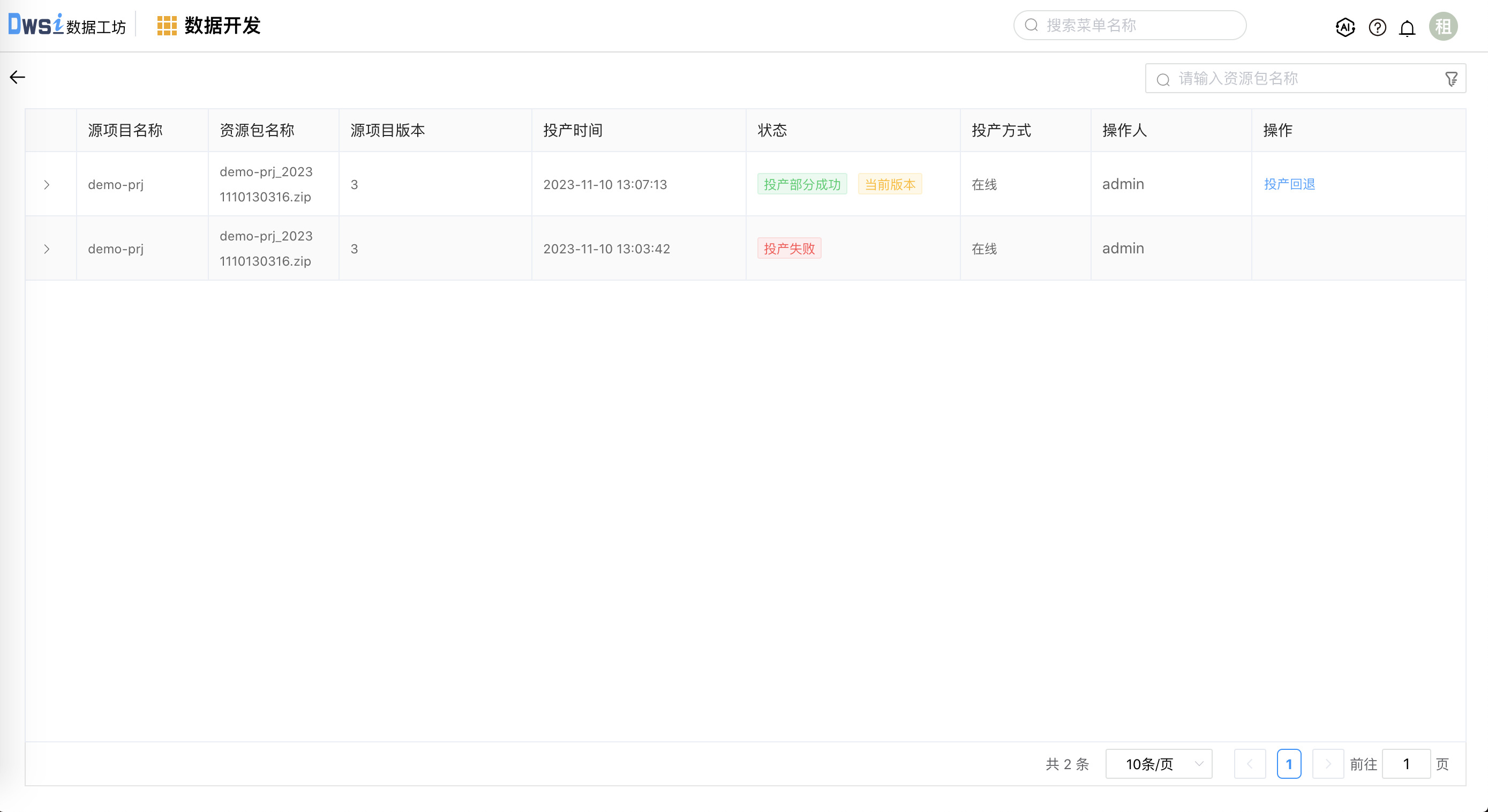Open the AI assistant icon
Screen dimensions: 1488x812
pos(1346,27)
